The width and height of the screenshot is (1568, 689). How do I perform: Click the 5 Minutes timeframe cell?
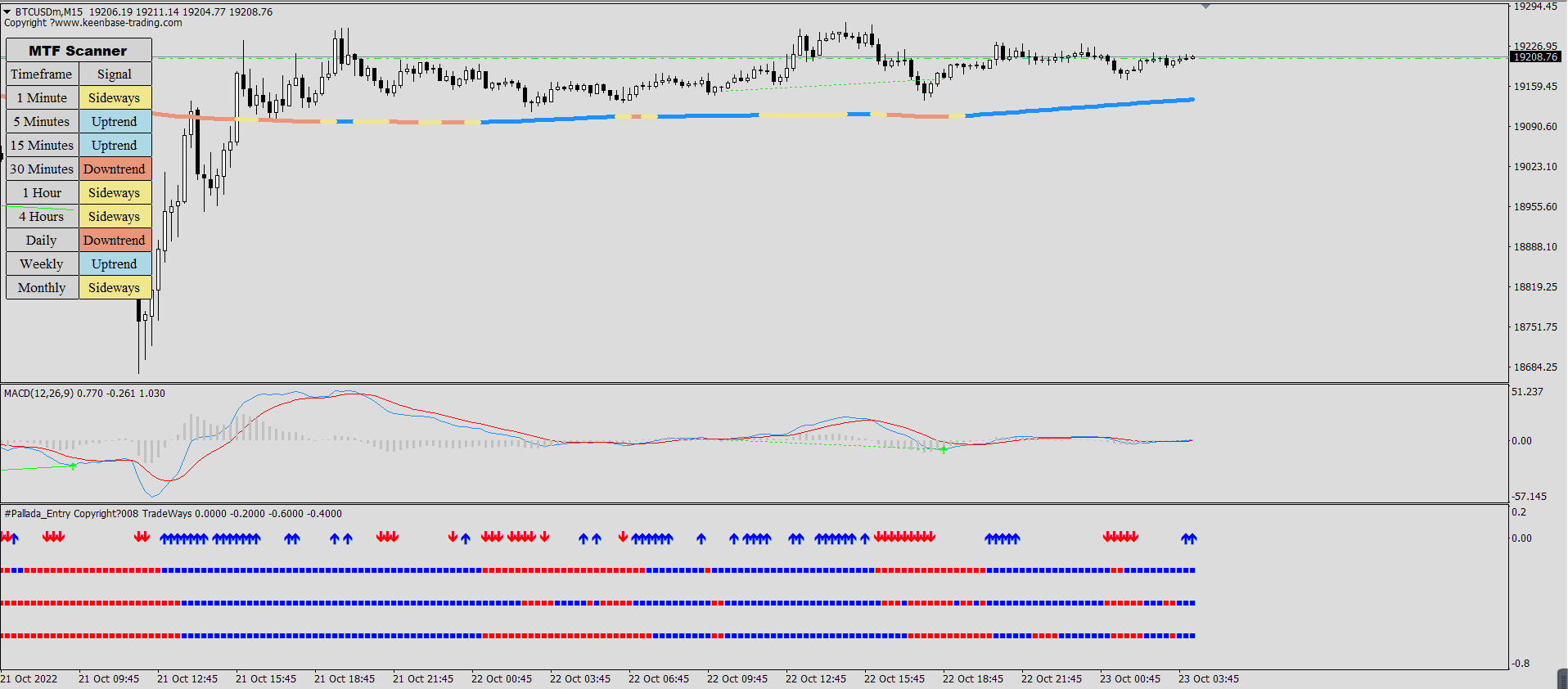[42, 122]
